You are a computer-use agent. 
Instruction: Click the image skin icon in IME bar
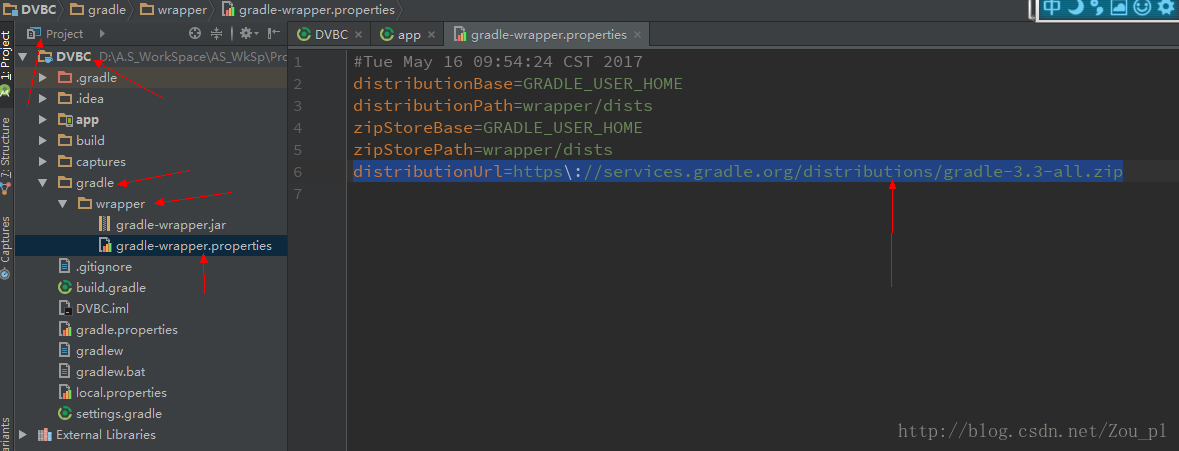pos(1119,8)
